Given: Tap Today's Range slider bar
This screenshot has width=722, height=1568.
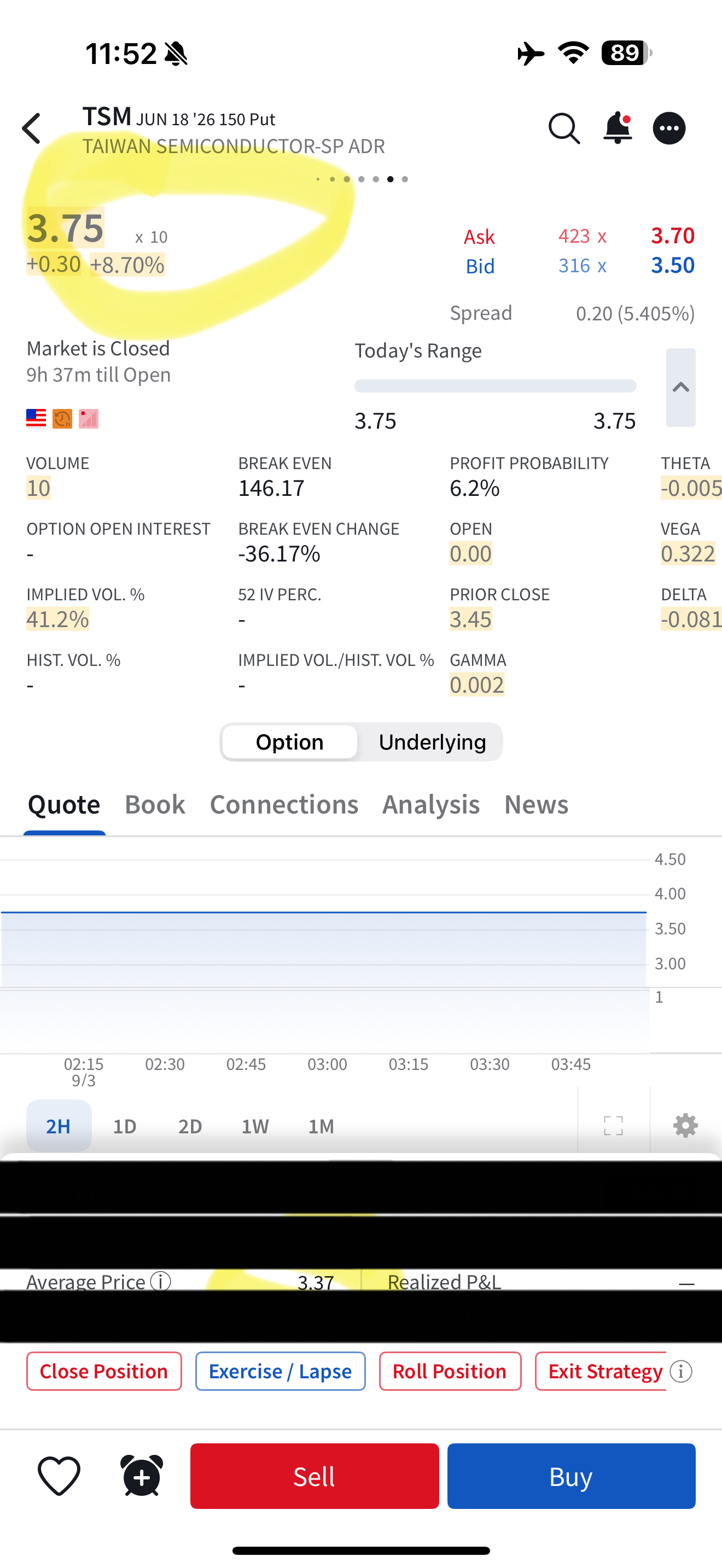Looking at the screenshot, I should [x=495, y=386].
